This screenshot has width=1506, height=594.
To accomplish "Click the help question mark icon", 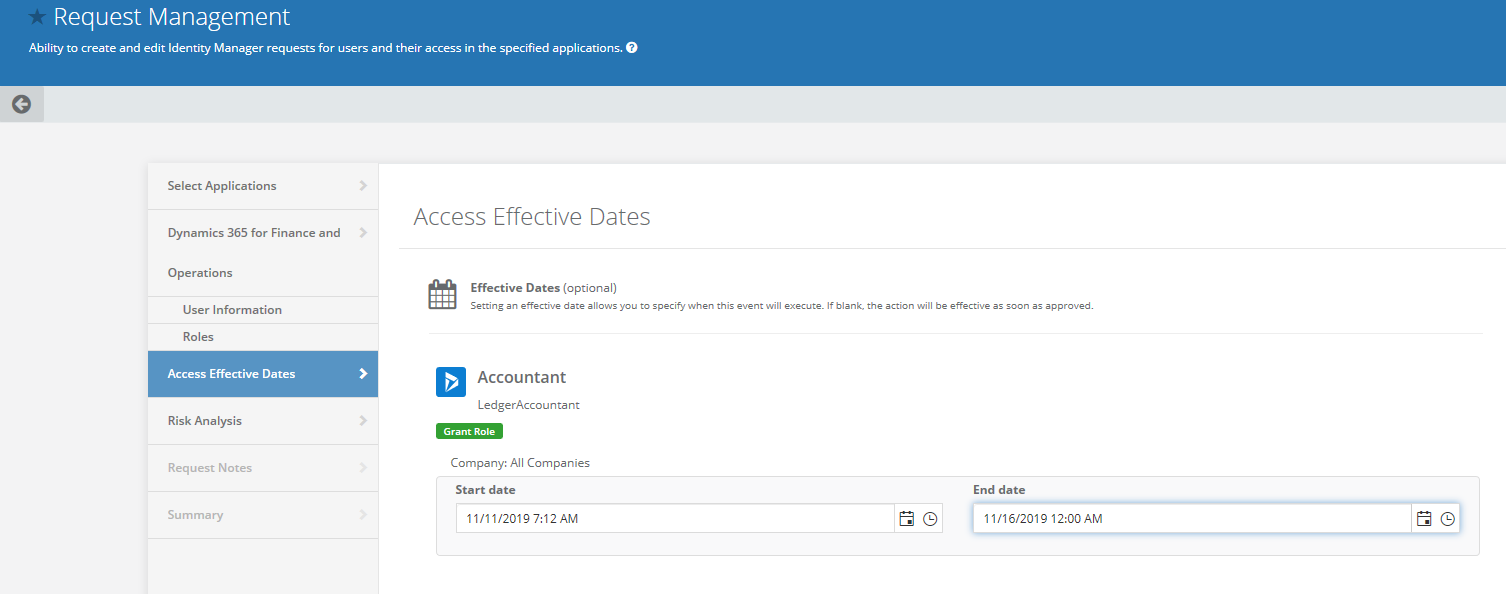I will [x=632, y=48].
